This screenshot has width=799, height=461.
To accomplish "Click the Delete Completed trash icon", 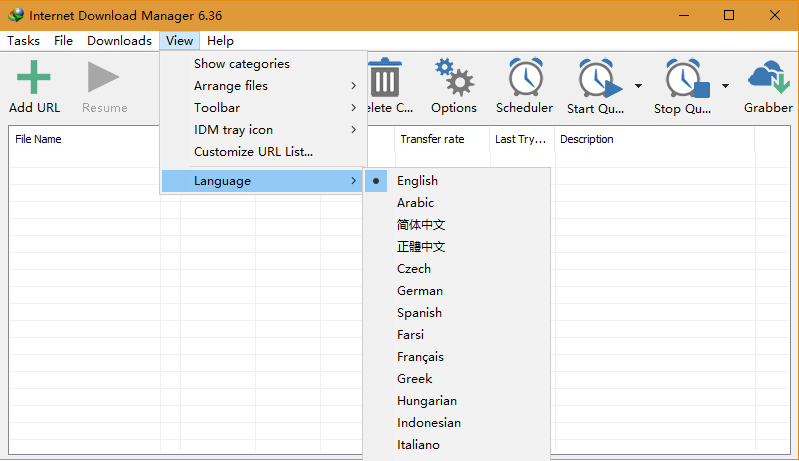I will tap(385, 77).
